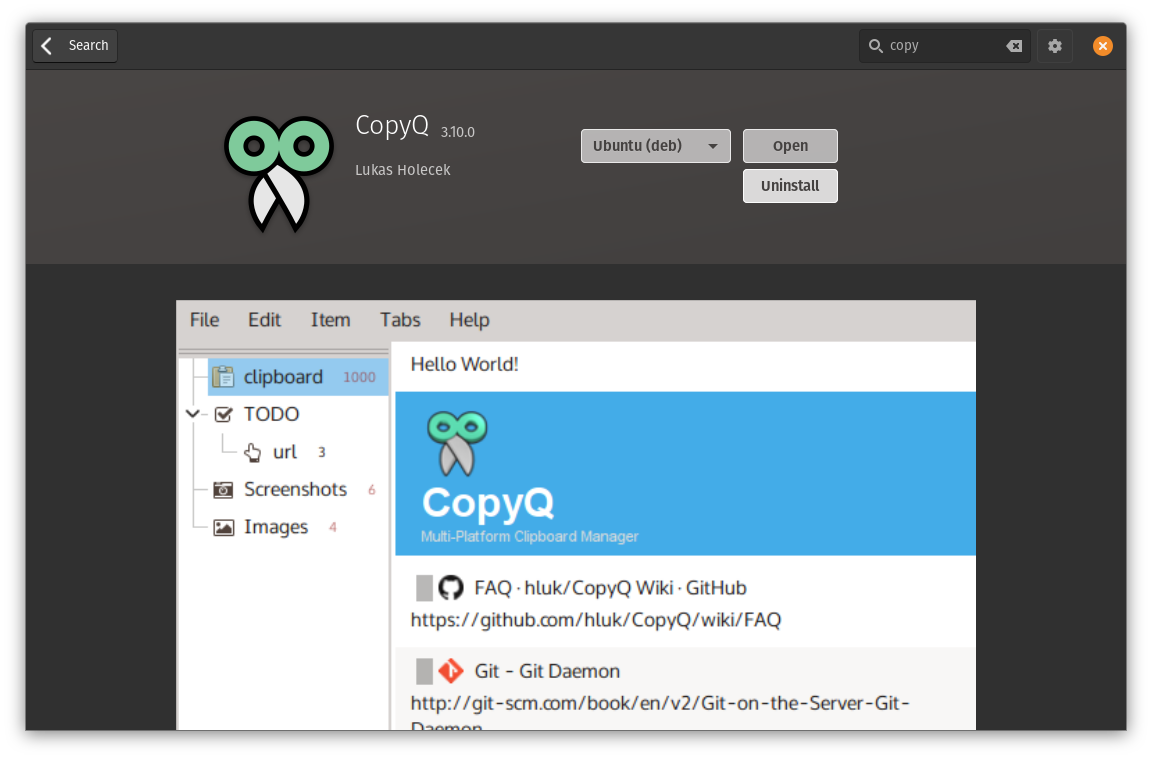The height and width of the screenshot is (759, 1152).
Task: Click the magnifier icon in search box
Action: pos(876,46)
